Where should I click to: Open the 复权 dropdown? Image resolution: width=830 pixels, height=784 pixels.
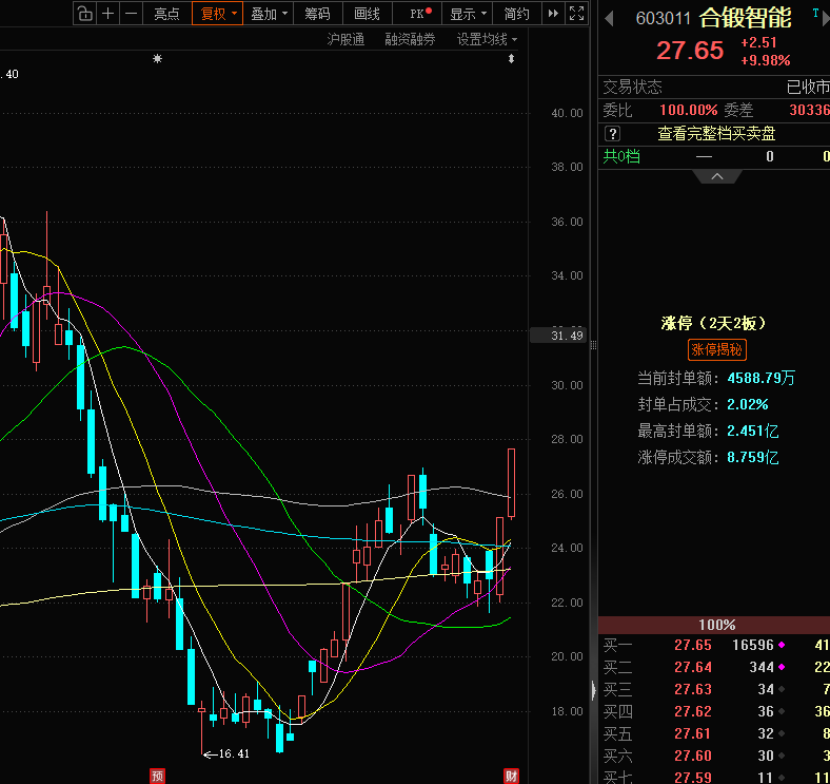coord(217,13)
